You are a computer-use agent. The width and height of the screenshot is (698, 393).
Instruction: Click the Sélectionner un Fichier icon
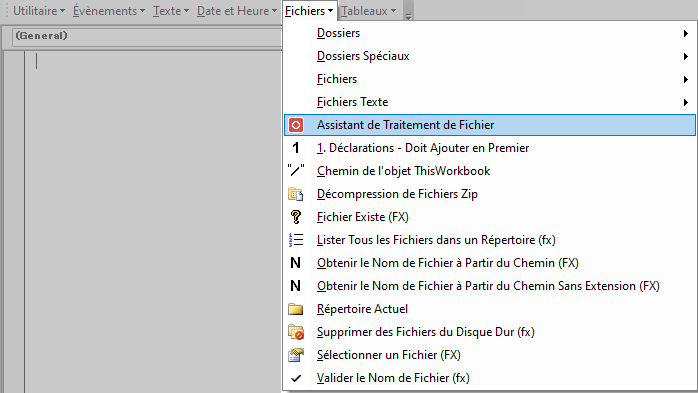click(296, 355)
